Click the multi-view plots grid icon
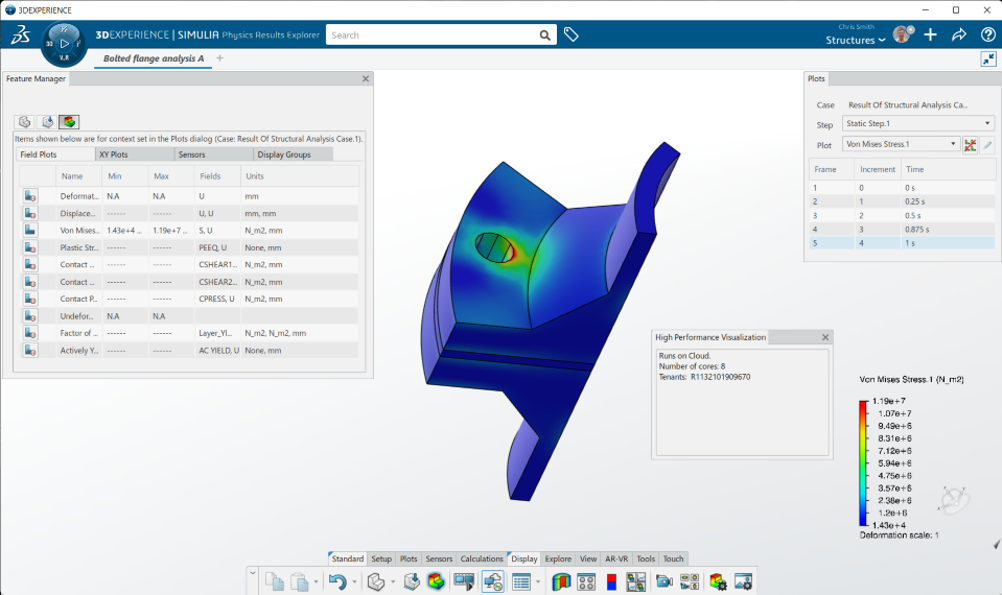This screenshot has width=1002, height=595. point(636,582)
